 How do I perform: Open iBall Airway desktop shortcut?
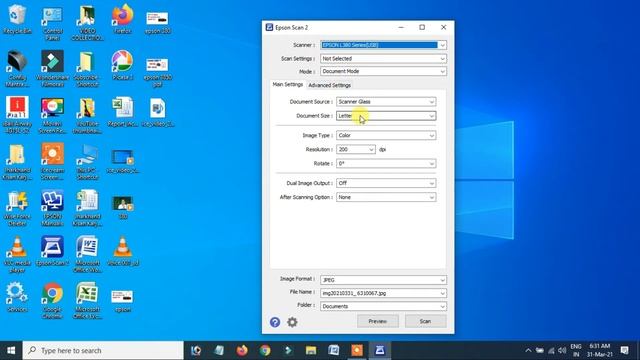17,116
